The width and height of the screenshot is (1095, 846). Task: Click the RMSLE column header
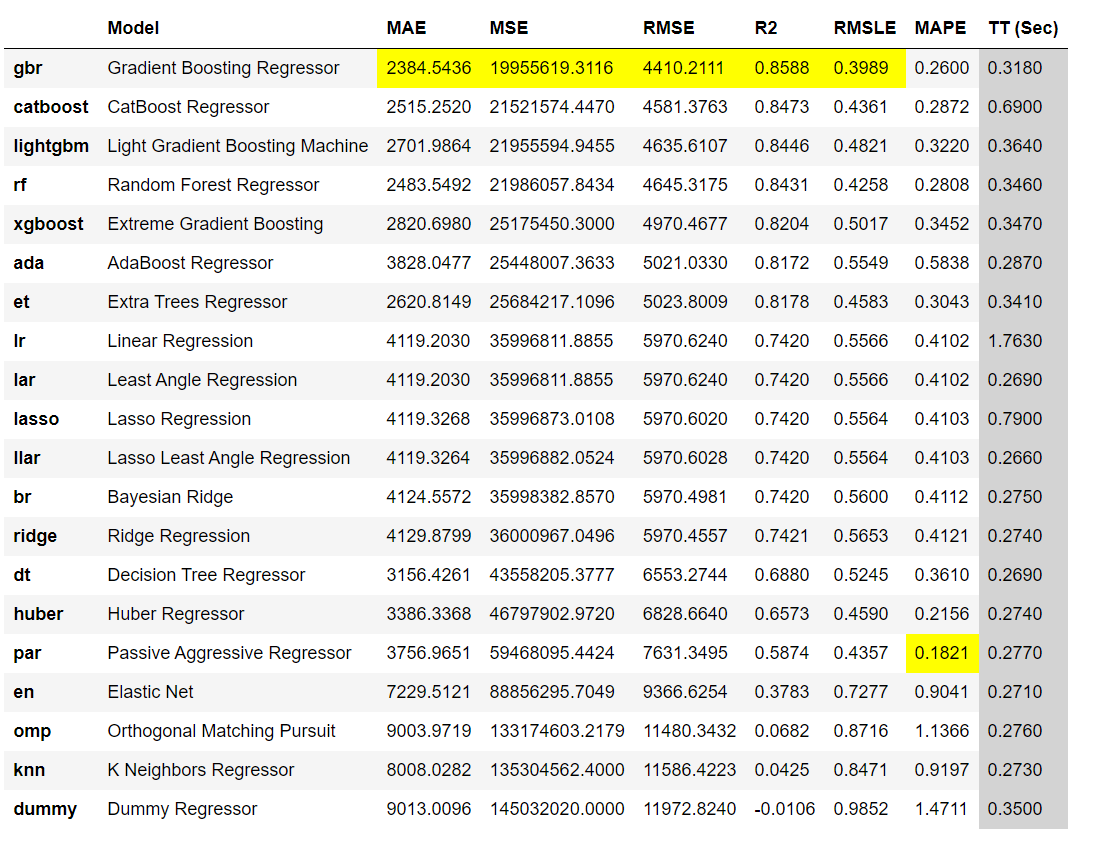865,28
